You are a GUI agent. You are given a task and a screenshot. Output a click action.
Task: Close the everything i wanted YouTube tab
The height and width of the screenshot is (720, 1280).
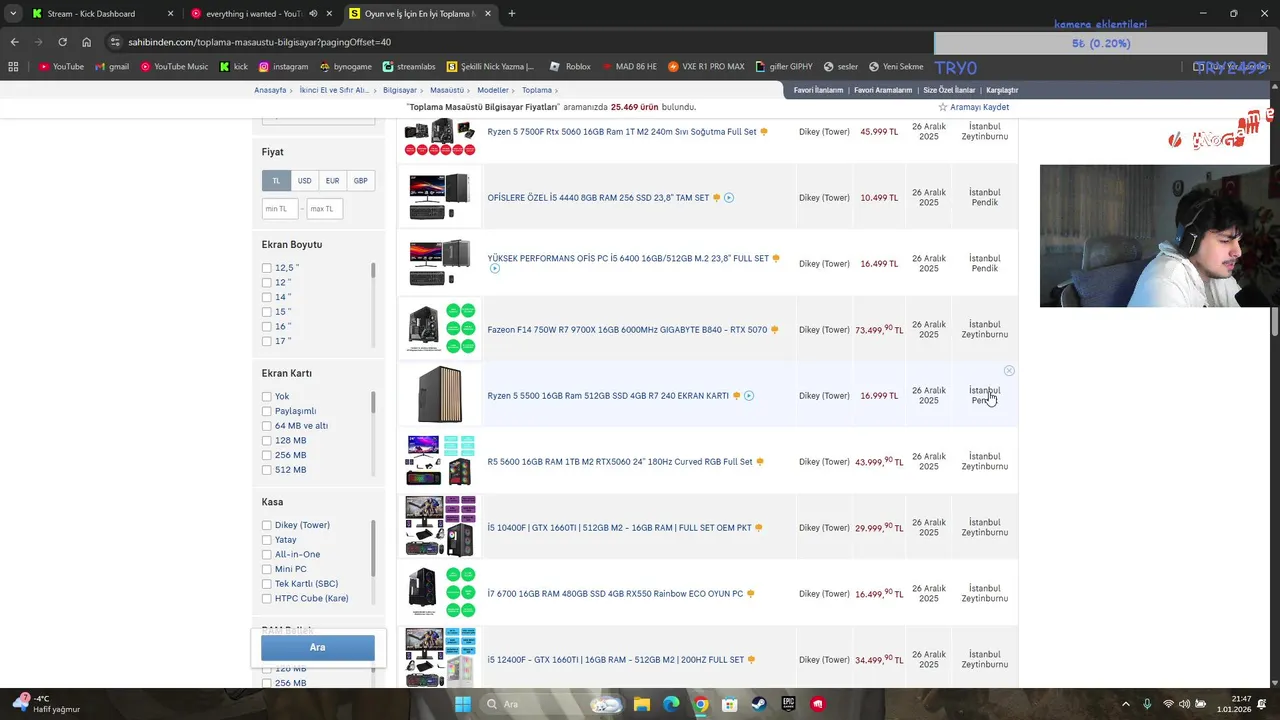click(329, 14)
